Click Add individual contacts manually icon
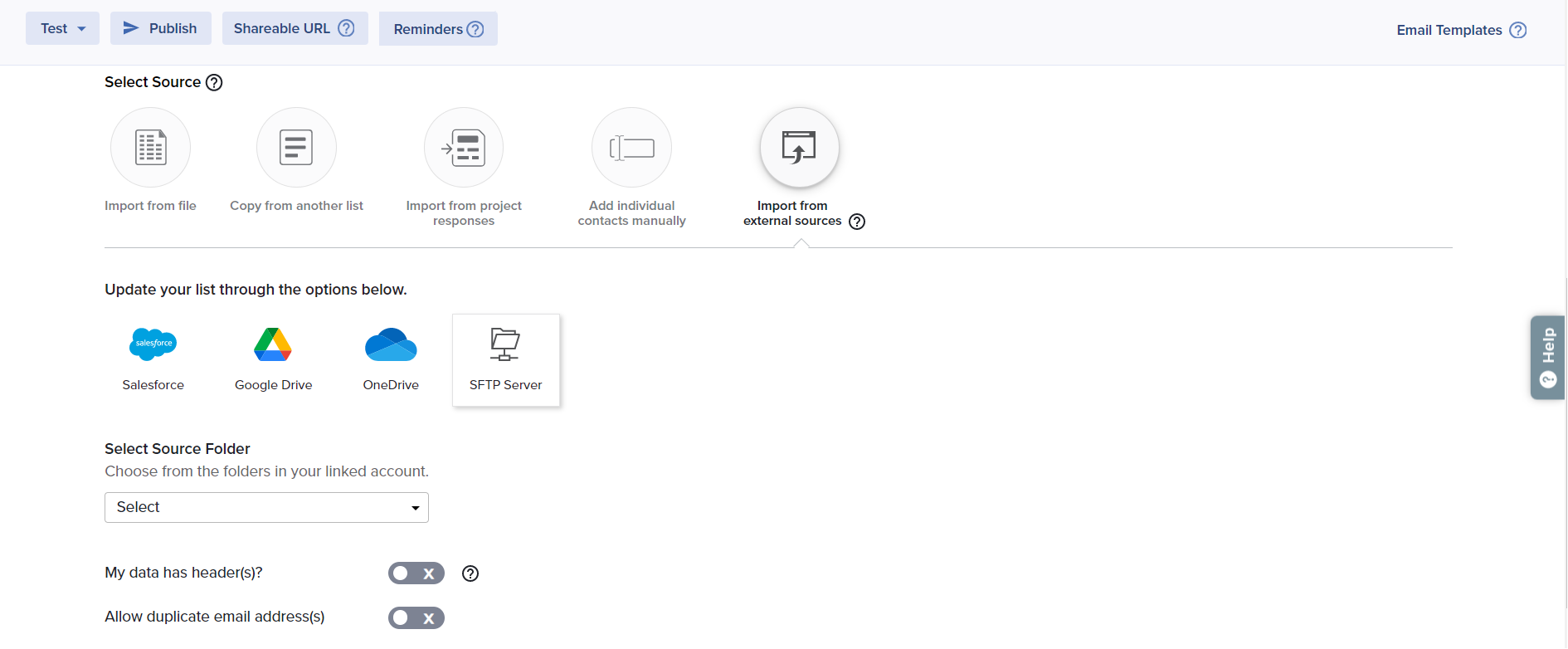Image resolution: width=1568 pixels, height=649 pixels. pyautogui.click(x=631, y=148)
